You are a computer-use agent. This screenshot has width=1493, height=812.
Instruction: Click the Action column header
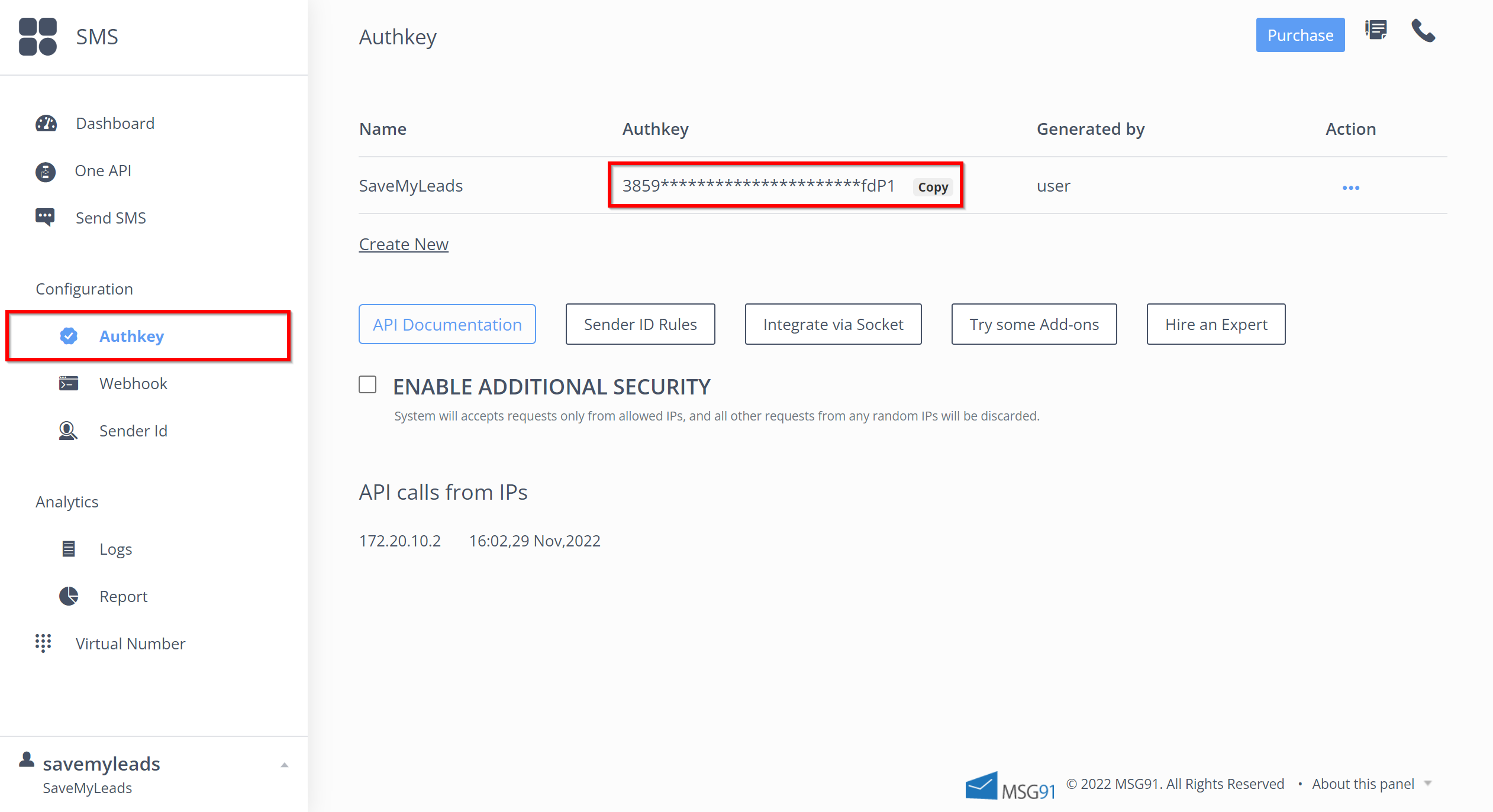[x=1350, y=129]
